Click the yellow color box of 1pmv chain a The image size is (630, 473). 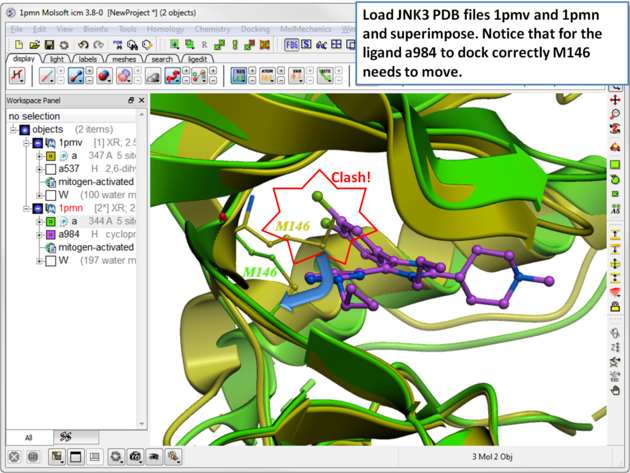(50, 156)
